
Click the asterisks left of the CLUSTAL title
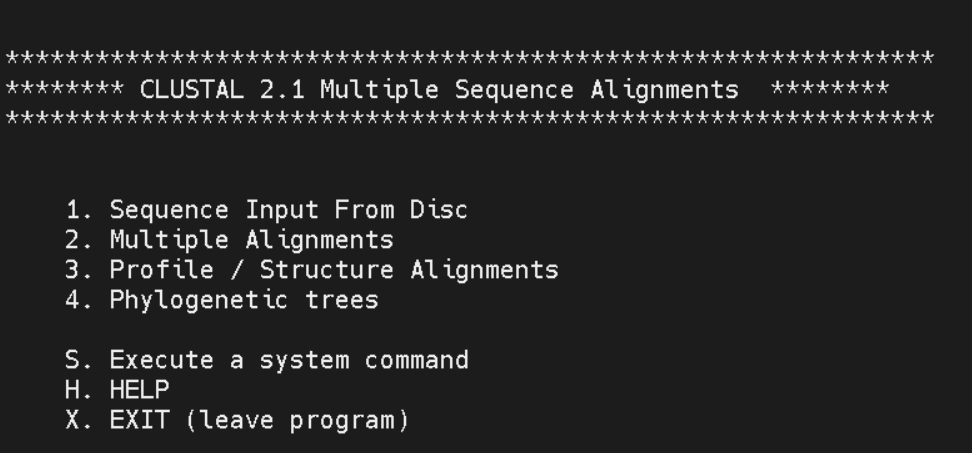[65, 89]
